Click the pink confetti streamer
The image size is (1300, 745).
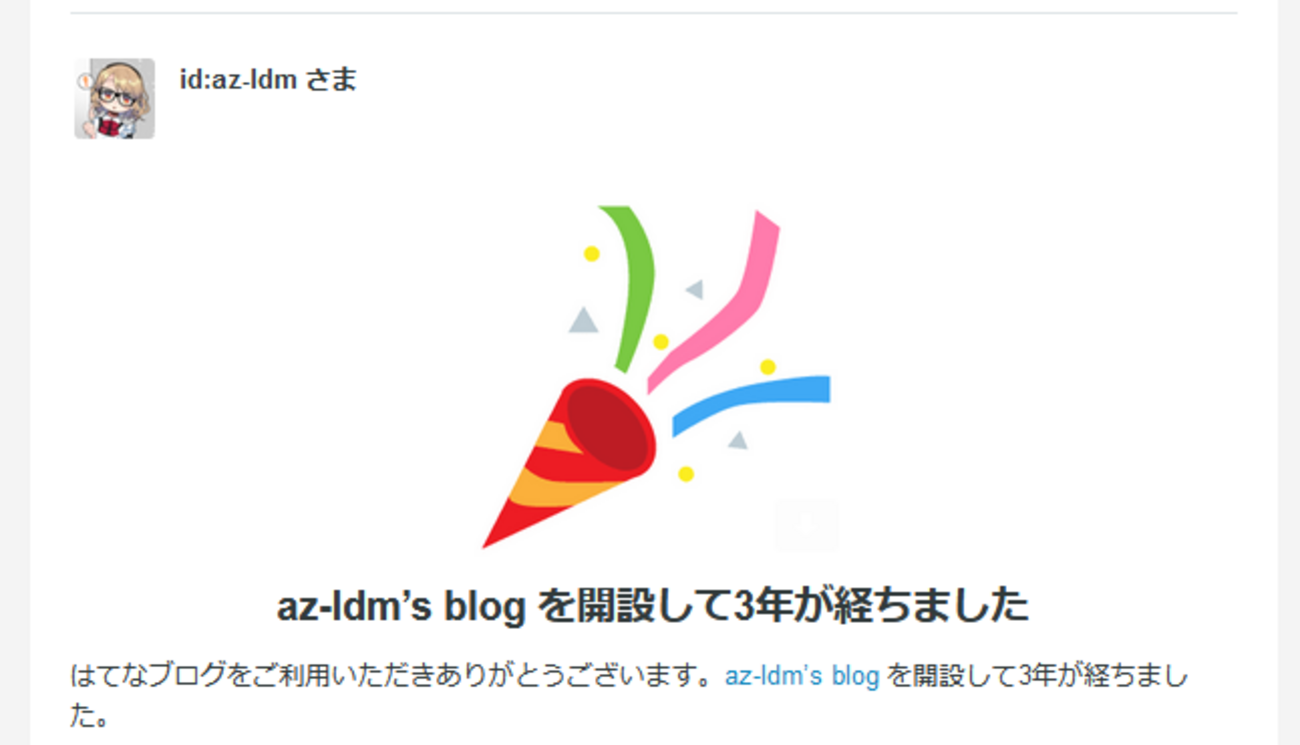[714, 300]
